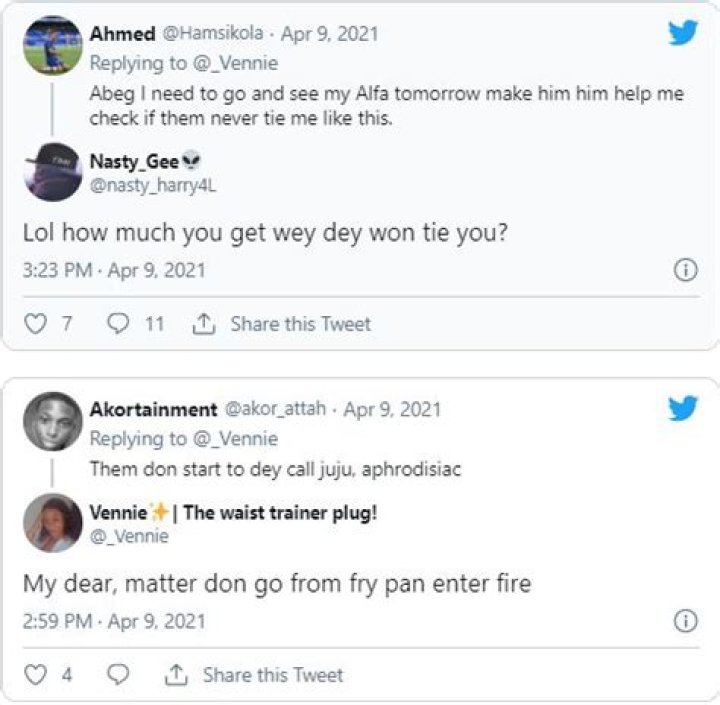
Task: Click Twitter bird logo on Ahmed's tweet
Action: tap(683, 33)
